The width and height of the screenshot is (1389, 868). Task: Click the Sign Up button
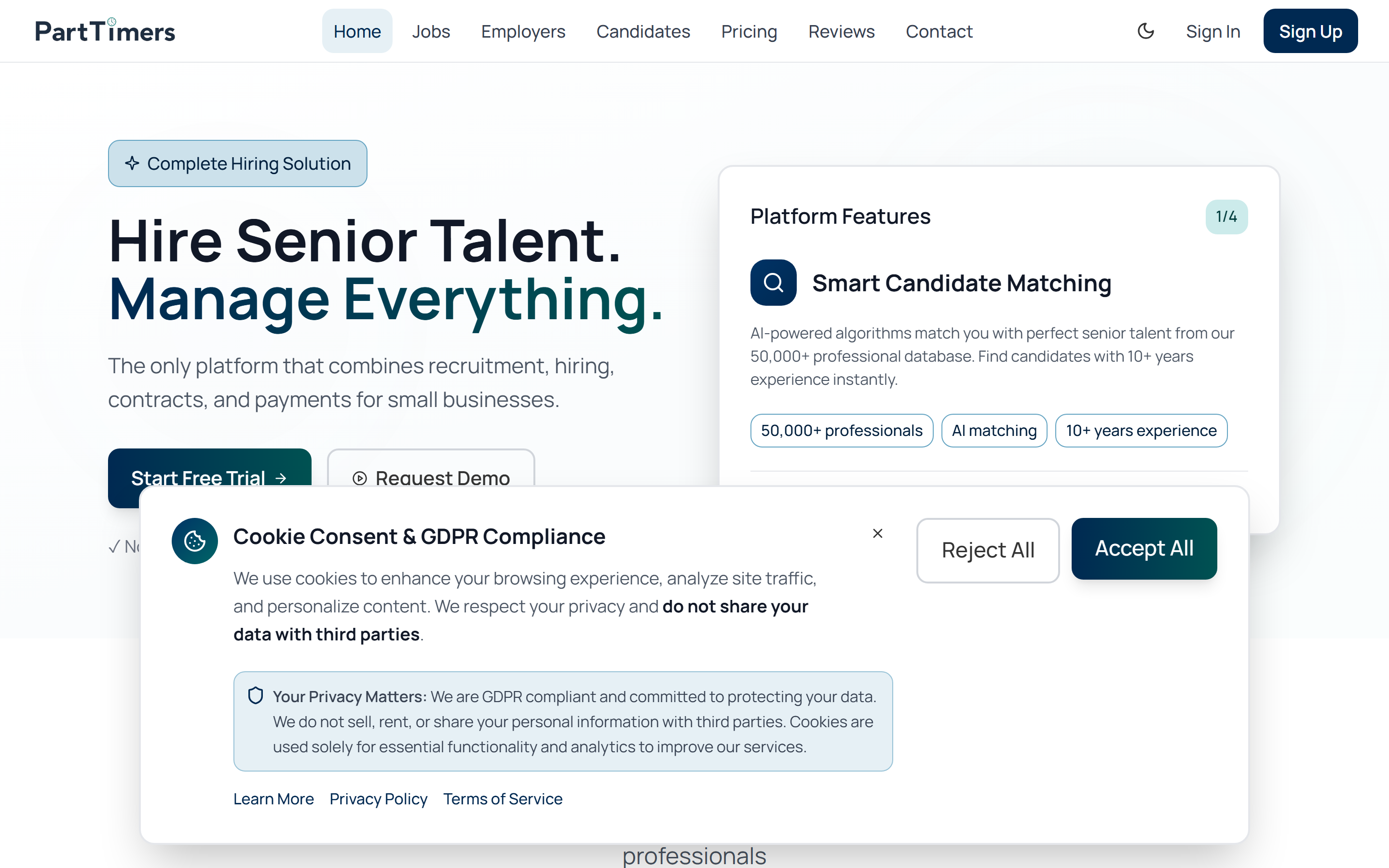pyautogui.click(x=1310, y=31)
